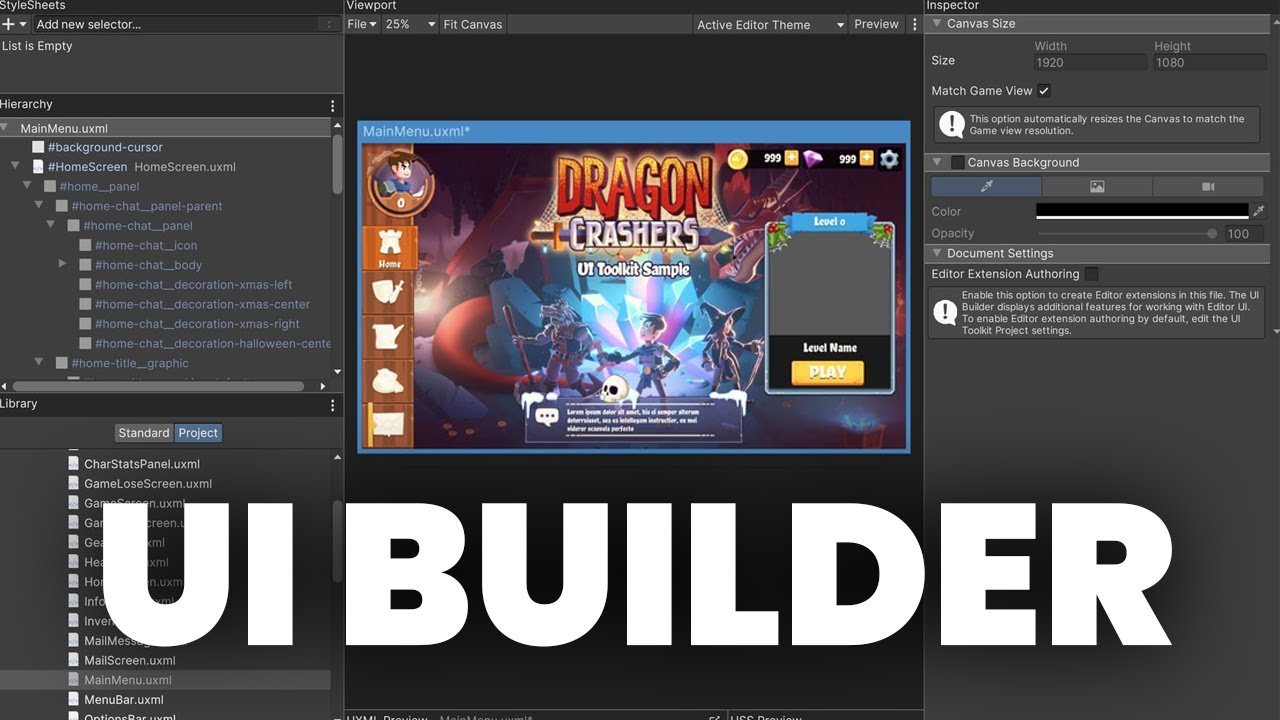Open the 25% zoom dropdown

click(410, 25)
